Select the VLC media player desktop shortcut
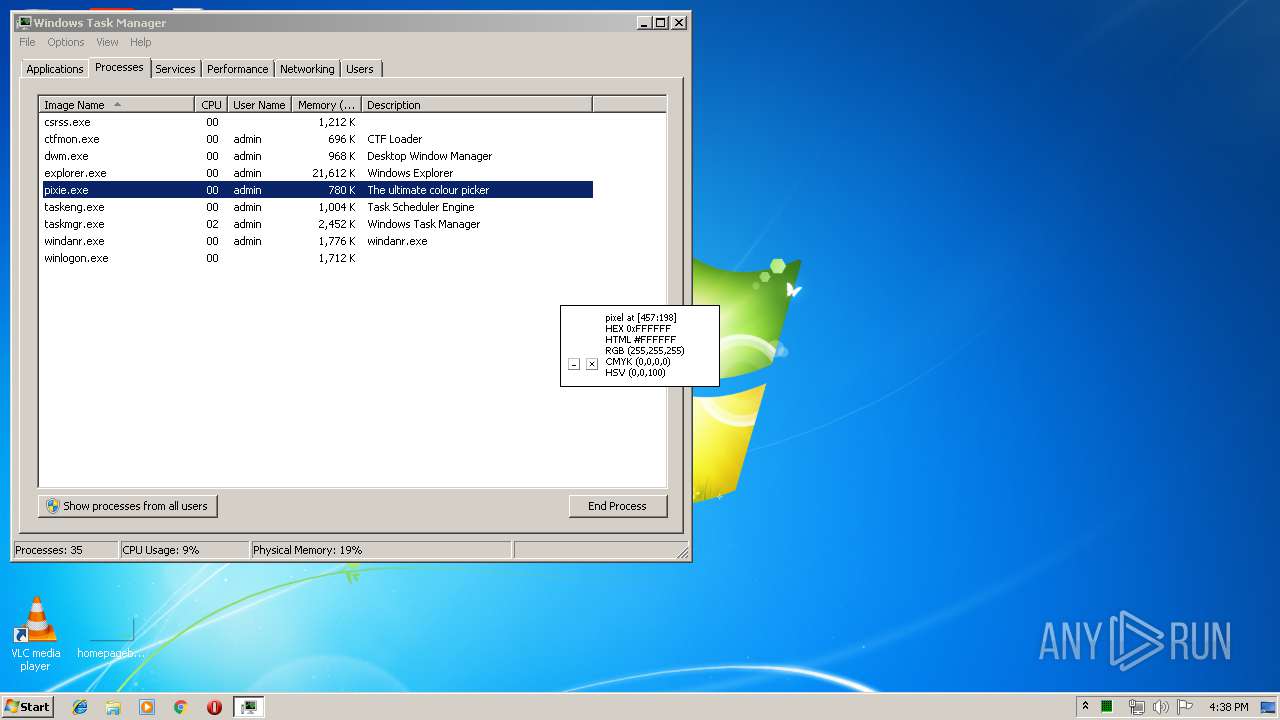Viewport: 1280px width, 720px height. (x=36, y=634)
